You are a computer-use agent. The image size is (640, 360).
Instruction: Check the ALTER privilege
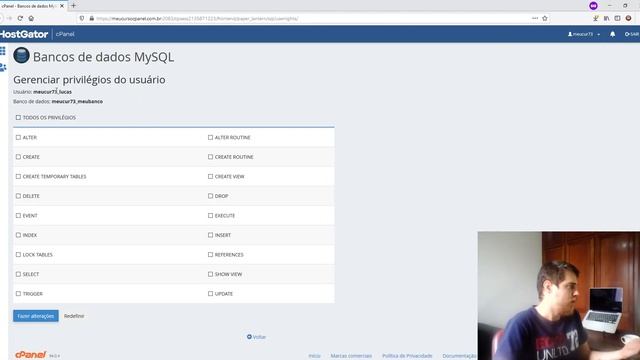[18, 138]
